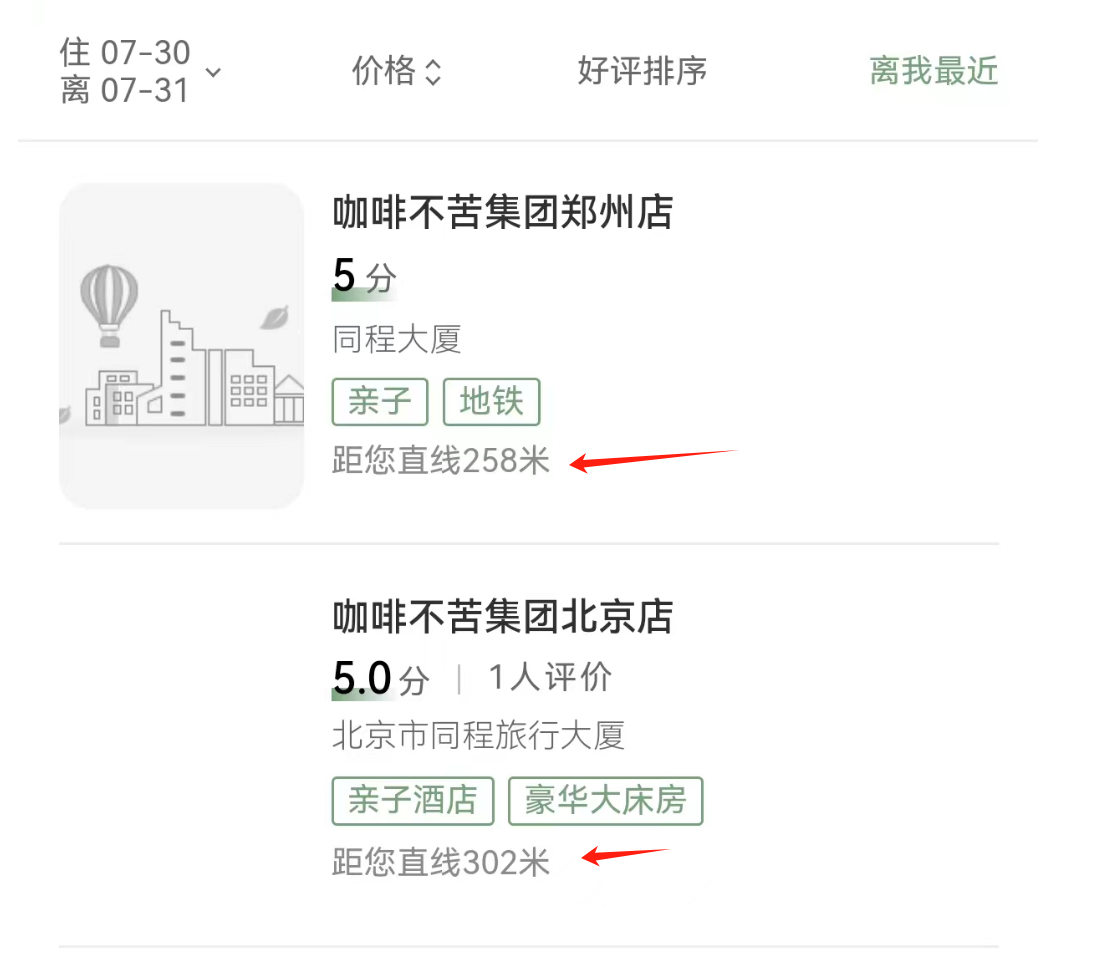Open 咖啡不苦集团北京店 listing title
Screen dimensions: 1107x979
(x=503, y=616)
